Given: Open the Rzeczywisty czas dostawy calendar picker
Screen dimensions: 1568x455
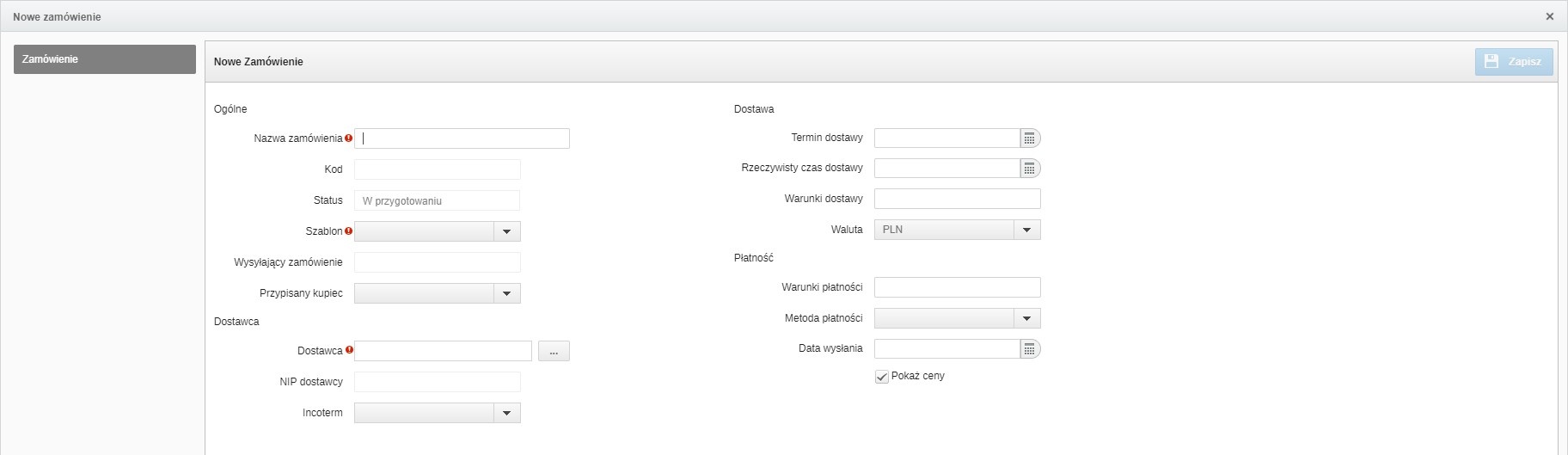Looking at the screenshot, I should [x=1029, y=169].
